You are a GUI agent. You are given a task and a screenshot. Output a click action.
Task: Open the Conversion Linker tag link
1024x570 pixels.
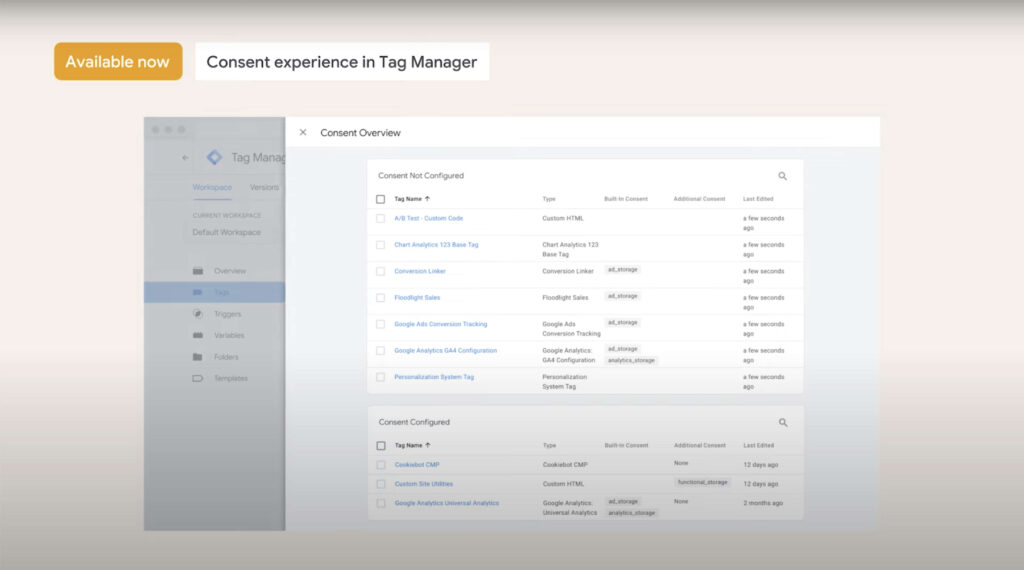click(x=420, y=271)
